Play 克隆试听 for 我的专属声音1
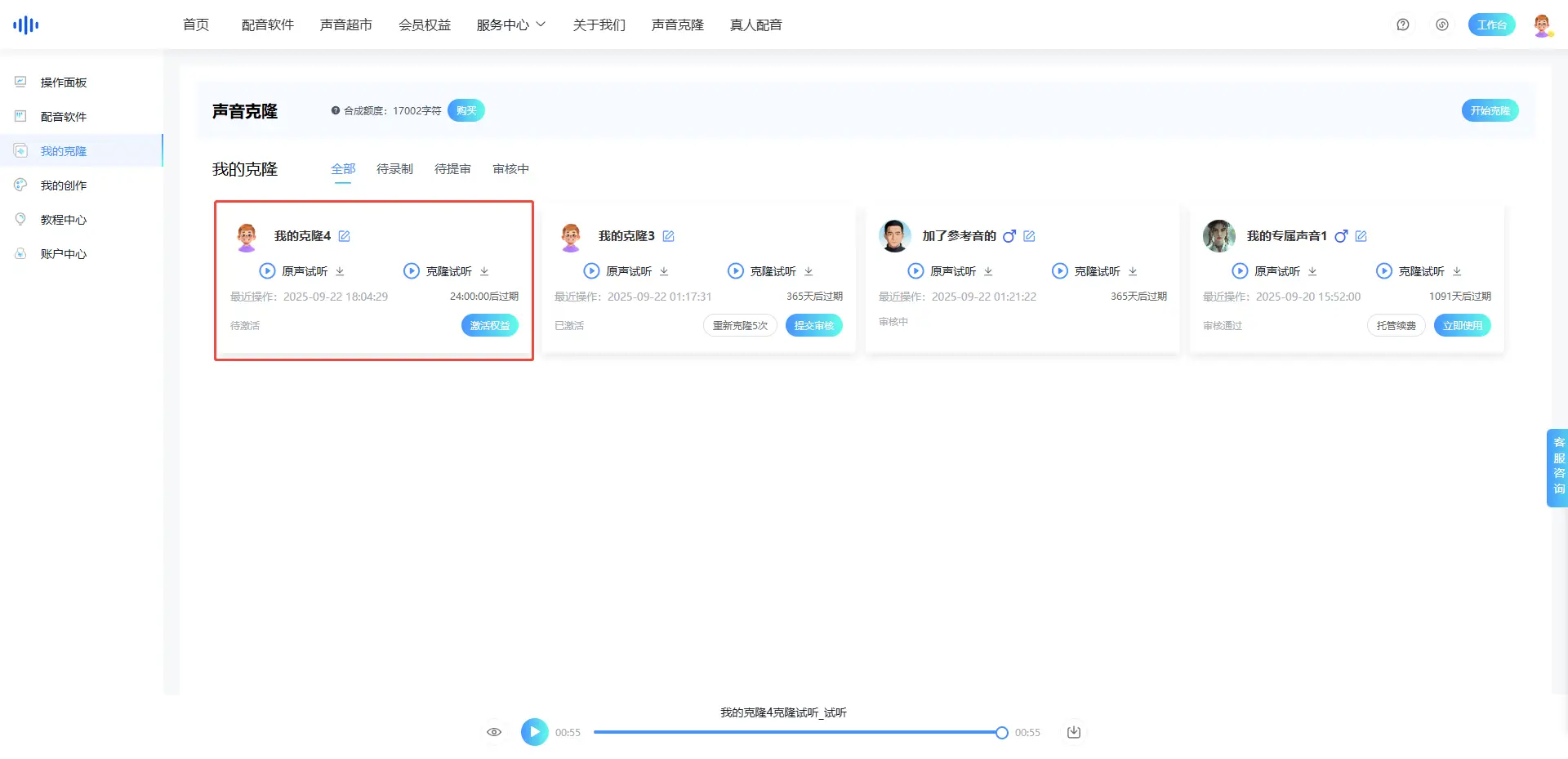 pyautogui.click(x=1383, y=271)
